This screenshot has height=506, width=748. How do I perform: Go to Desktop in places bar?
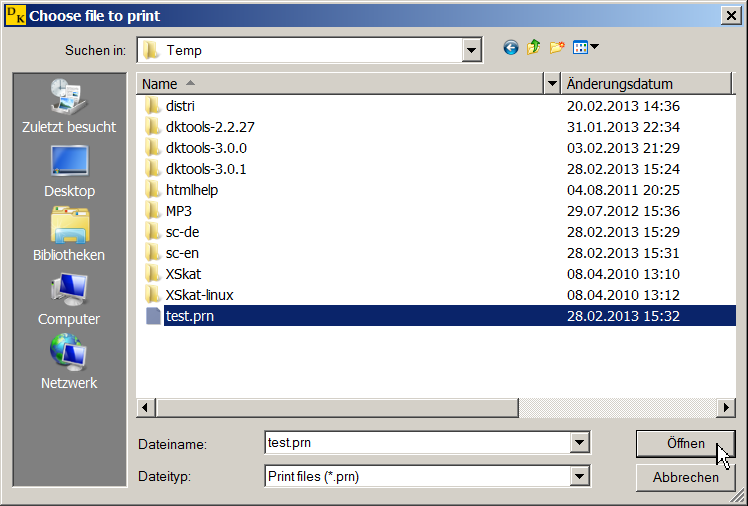[x=69, y=171]
